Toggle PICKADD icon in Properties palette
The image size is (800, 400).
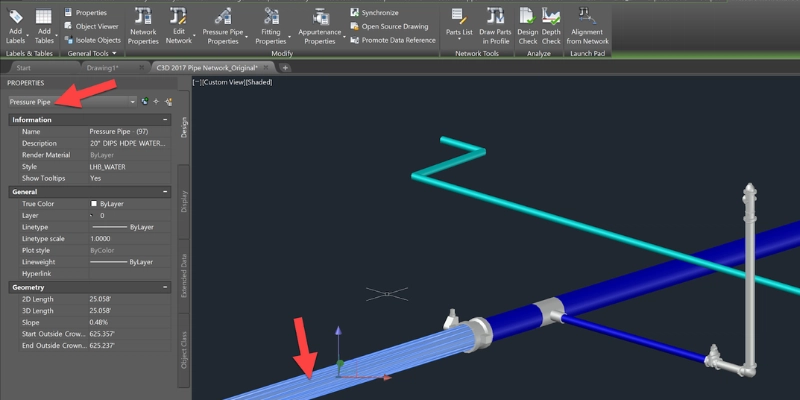(x=145, y=102)
